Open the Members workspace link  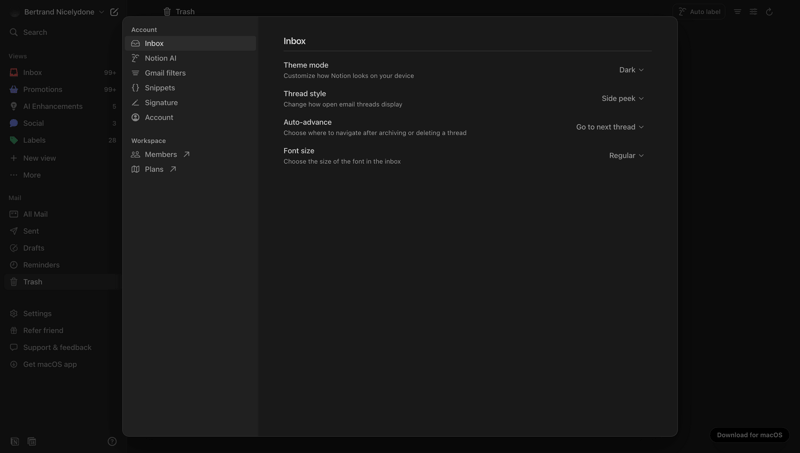(x=190, y=155)
